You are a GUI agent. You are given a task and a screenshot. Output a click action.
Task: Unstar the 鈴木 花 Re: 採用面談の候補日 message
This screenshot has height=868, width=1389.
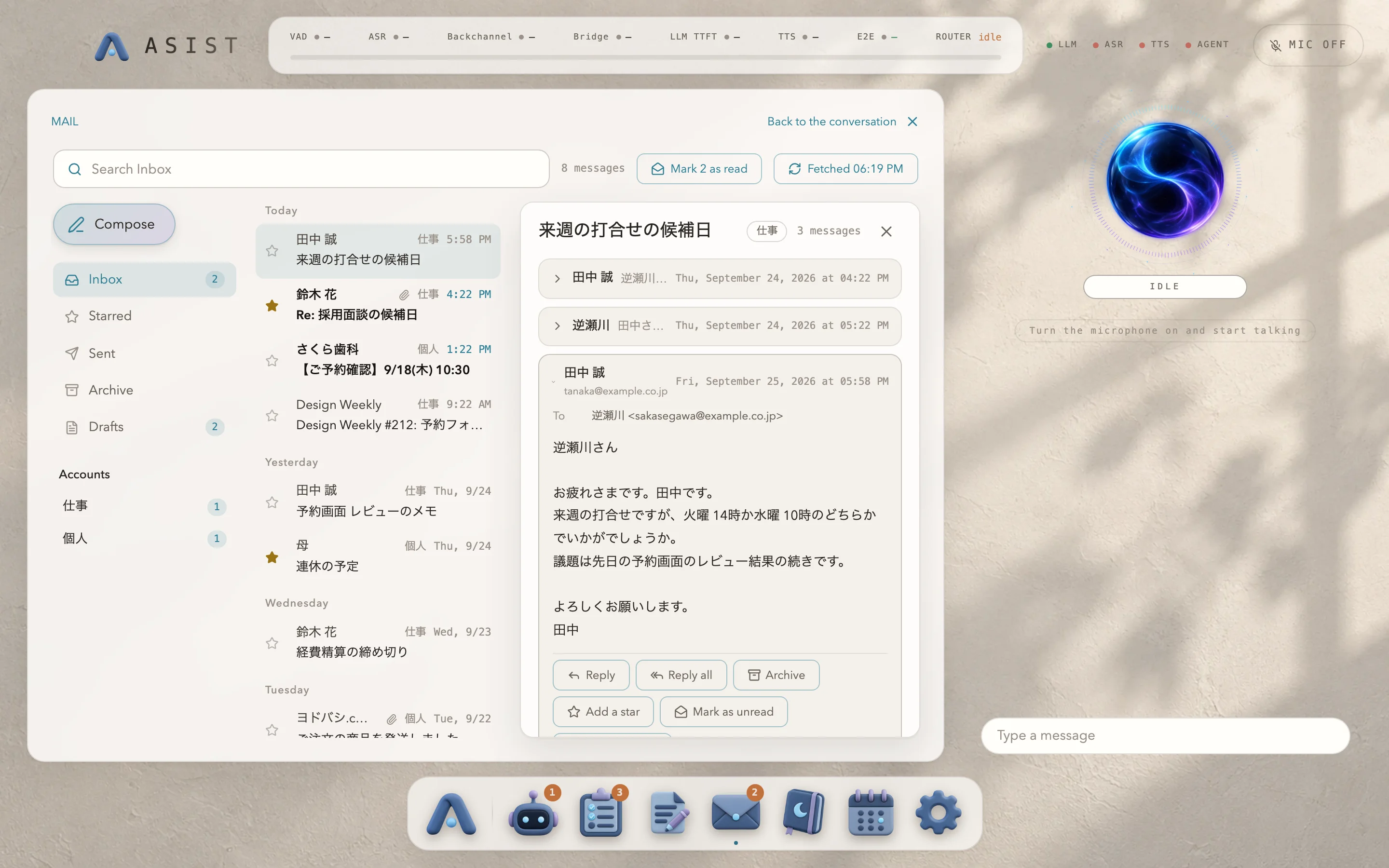click(272, 306)
